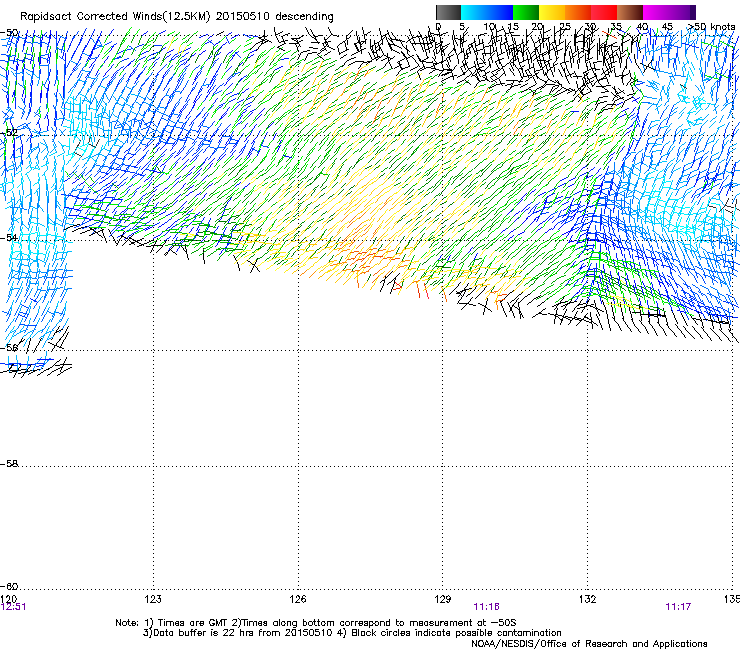The image size is (740, 650).
Task: Click the '-56' latitude axis label
Action: point(9,347)
